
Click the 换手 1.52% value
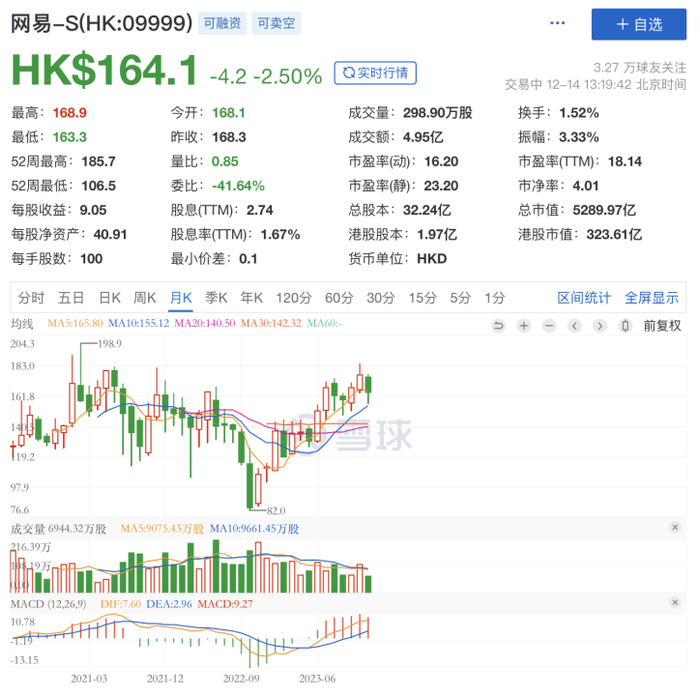(579, 113)
